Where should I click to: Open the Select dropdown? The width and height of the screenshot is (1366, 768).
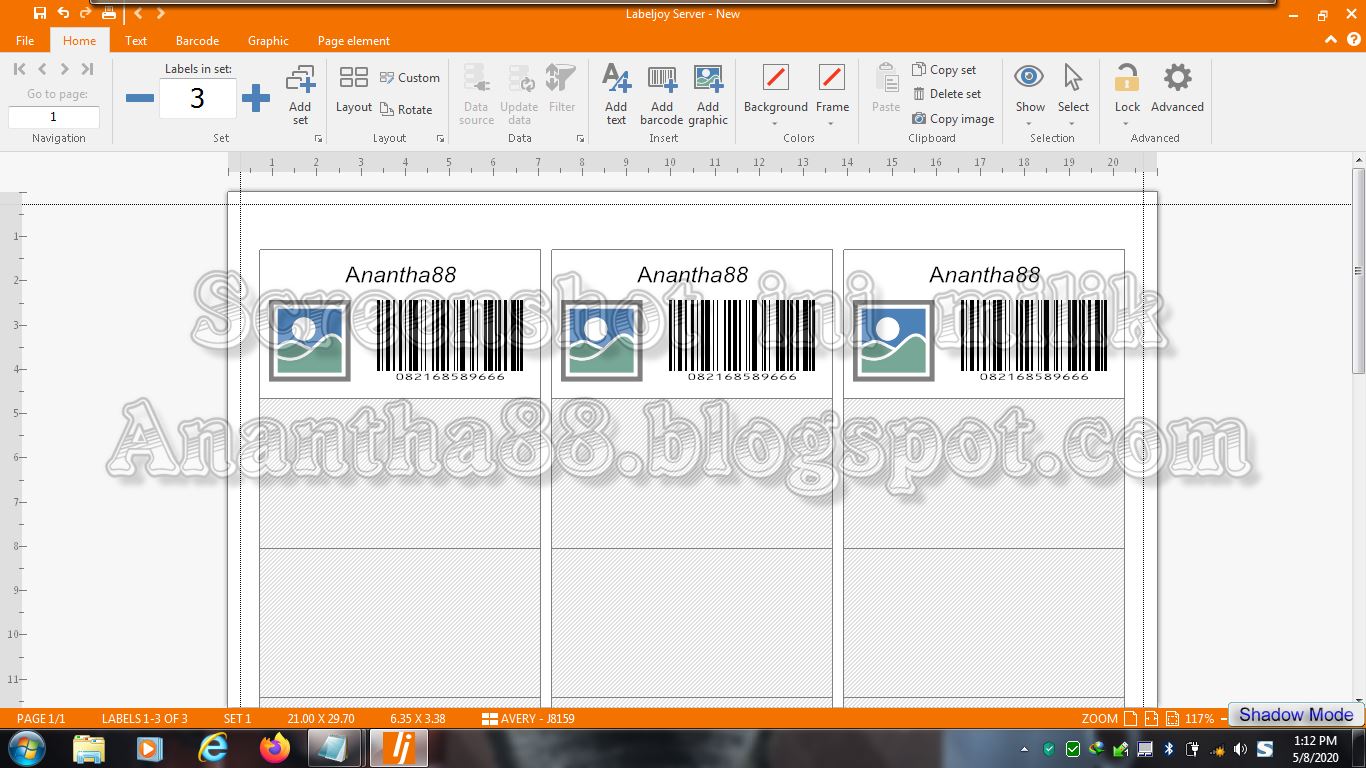click(x=1073, y=96)
